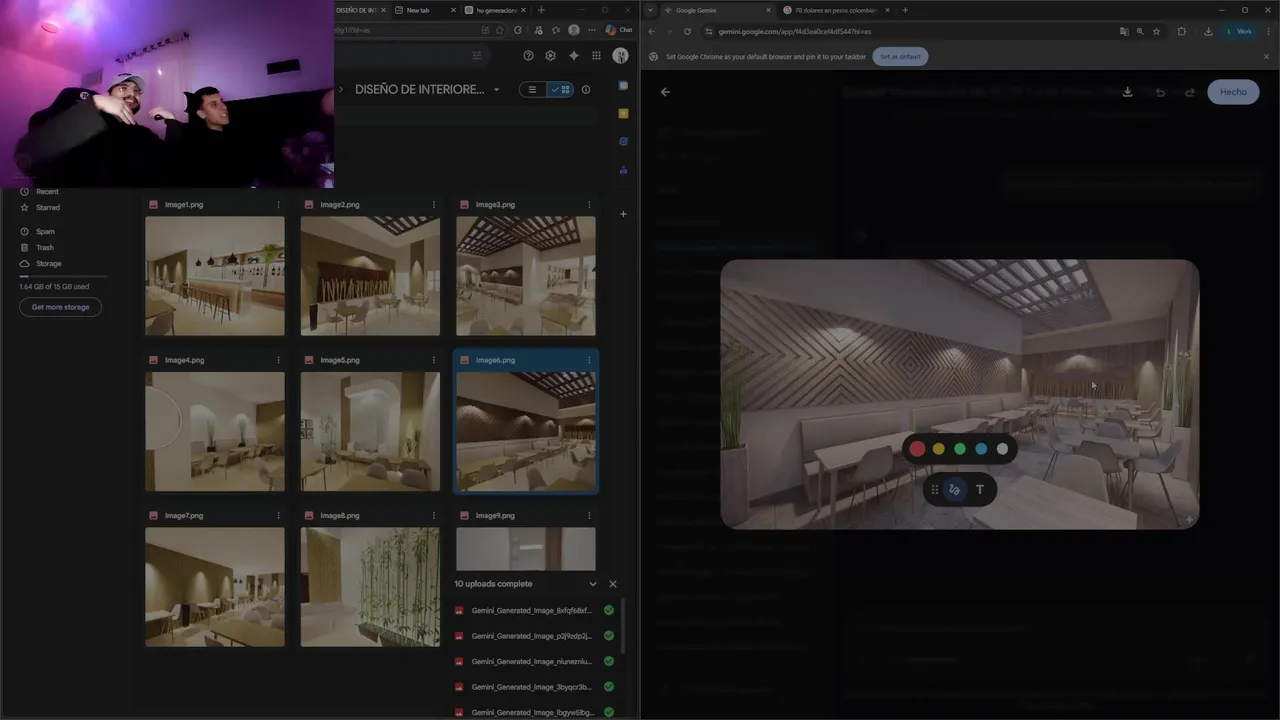Viewport: 1280px width, 720px height.
Task: Grab the annotation toolbar move handle
Action: click(x=935, y=489)
